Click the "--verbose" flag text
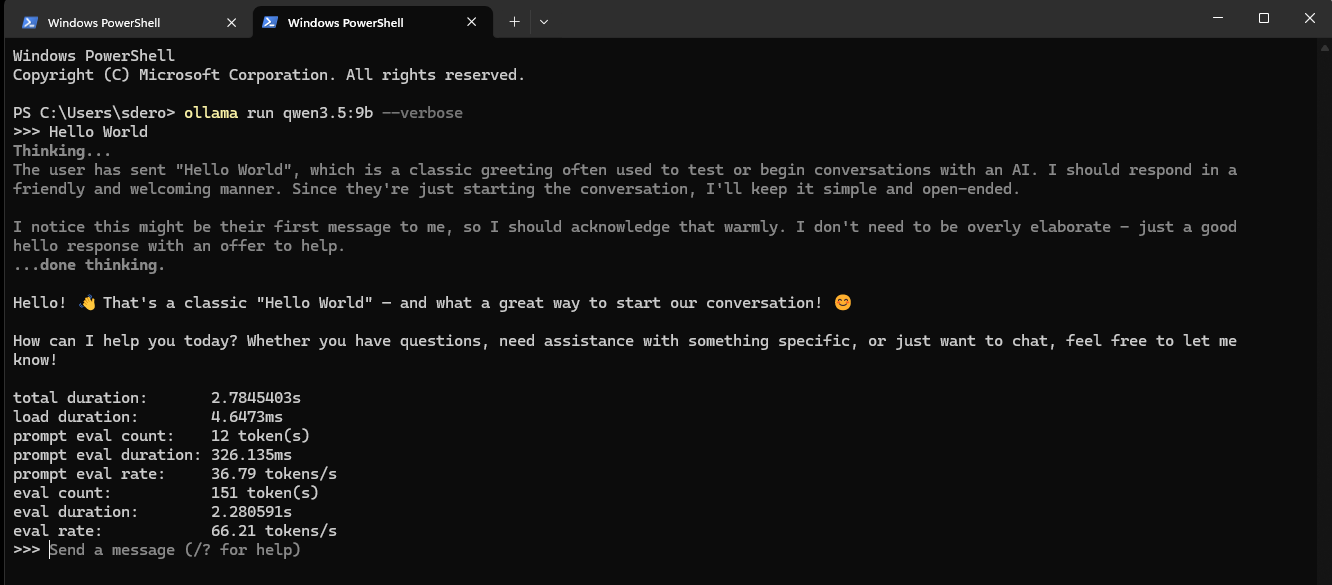 point(422,113)
